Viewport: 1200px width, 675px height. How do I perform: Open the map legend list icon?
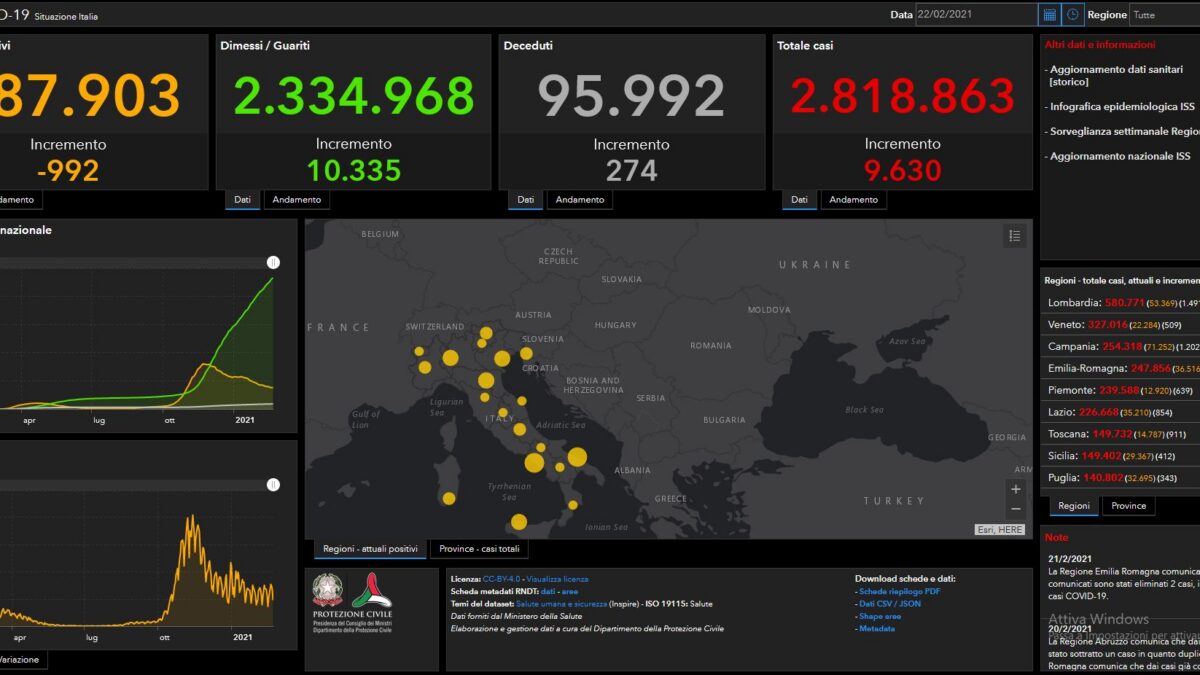pyautogui.click(x=1015, y=236)
